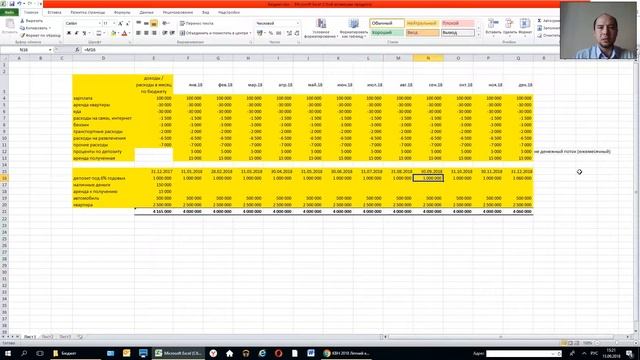Open the Word icon in the taskbar
Image resolution: width=640 pixels, height=360 pixels.
[311, 353]
